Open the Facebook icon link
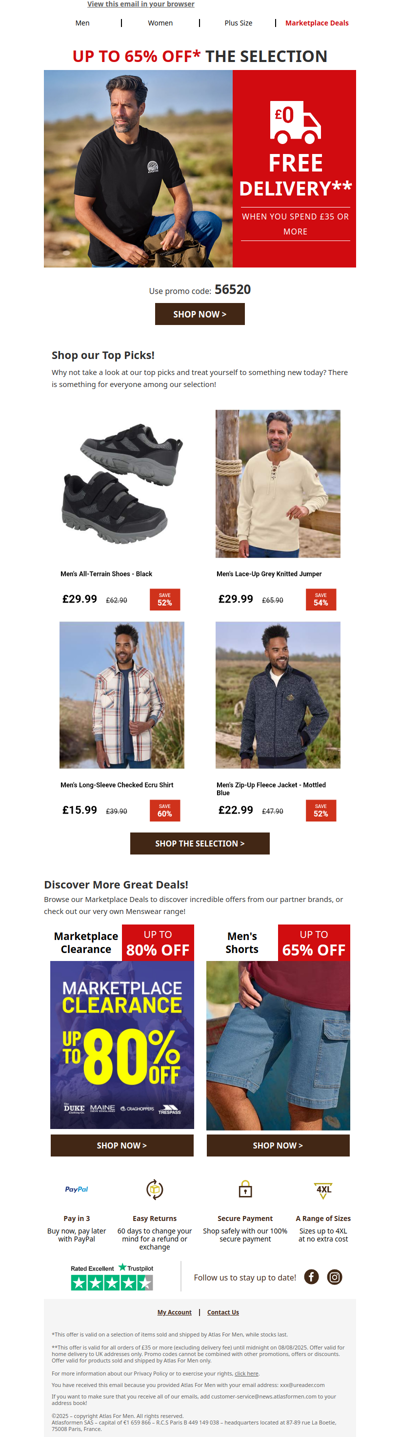The height and width of the screenshot is (1437, 400). point(311,1277)
